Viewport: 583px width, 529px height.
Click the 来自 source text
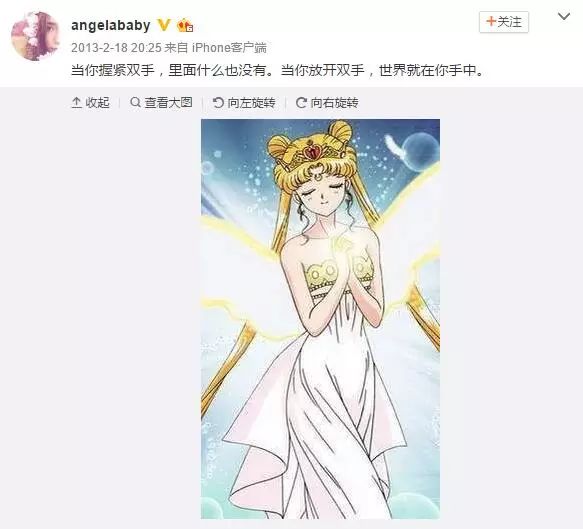coord(177,48)
